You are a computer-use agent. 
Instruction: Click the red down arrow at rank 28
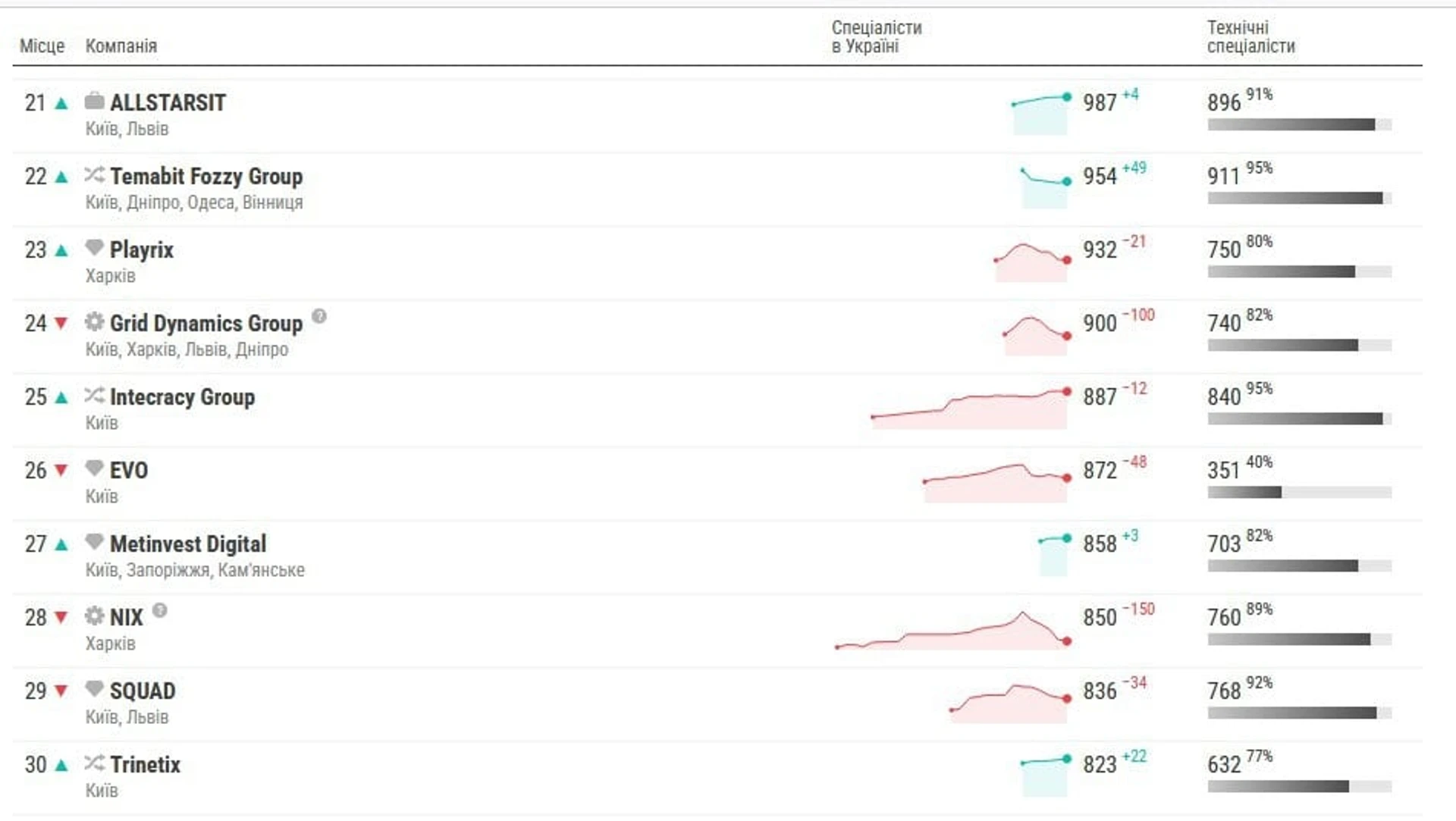[x=61, y=618]
